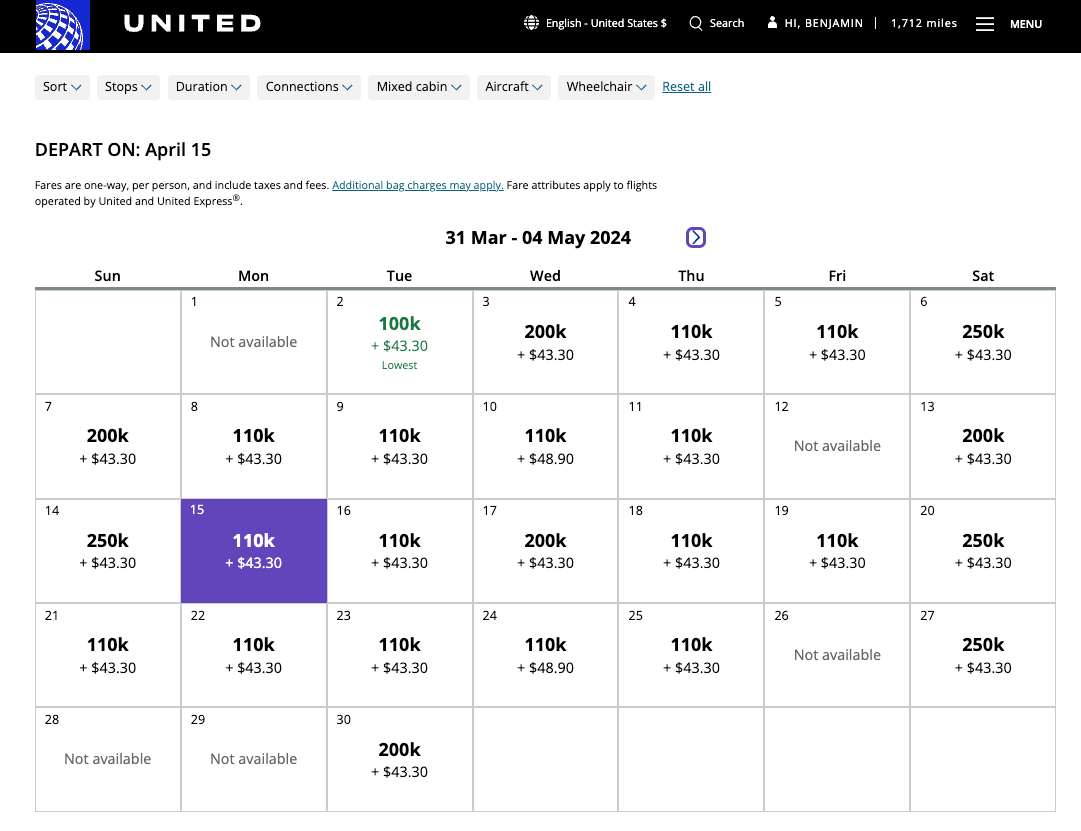Click the globe language icon

tap(532, 23)
